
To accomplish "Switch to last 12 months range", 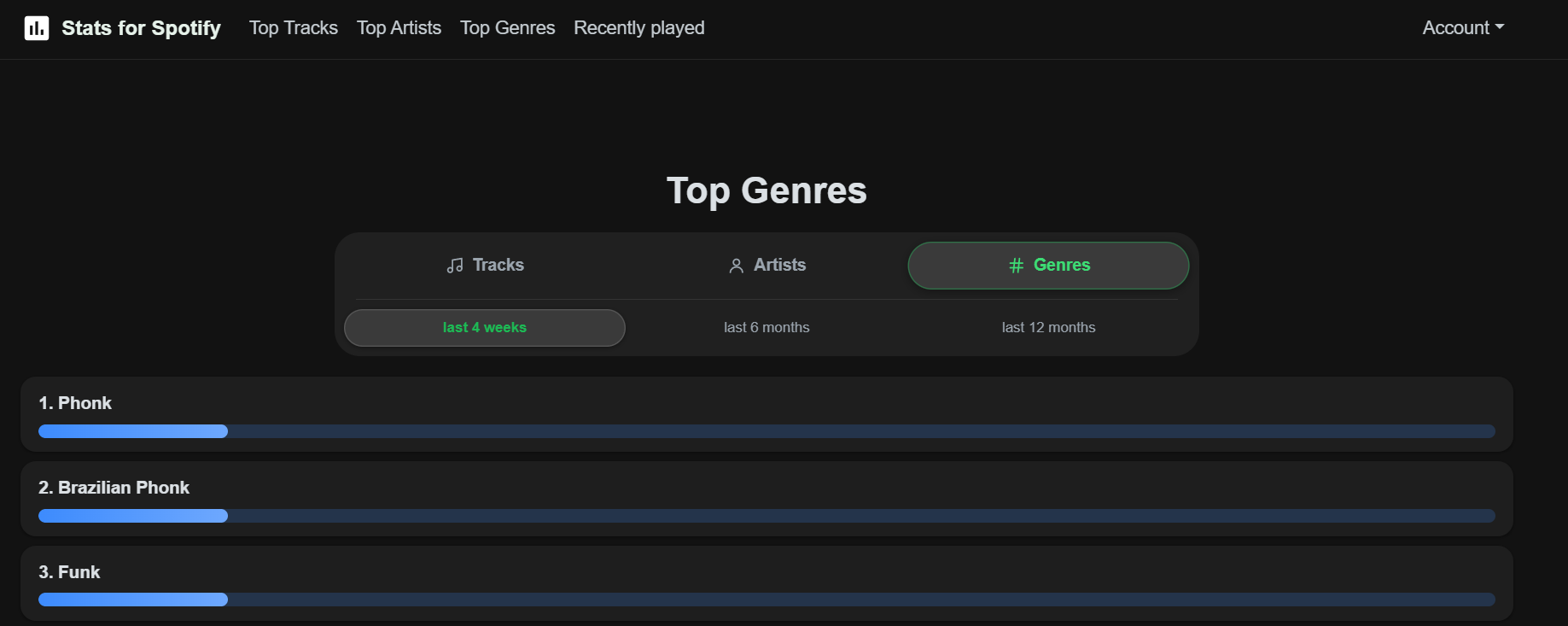I will pyautogui.click(x=1048, y=328).
